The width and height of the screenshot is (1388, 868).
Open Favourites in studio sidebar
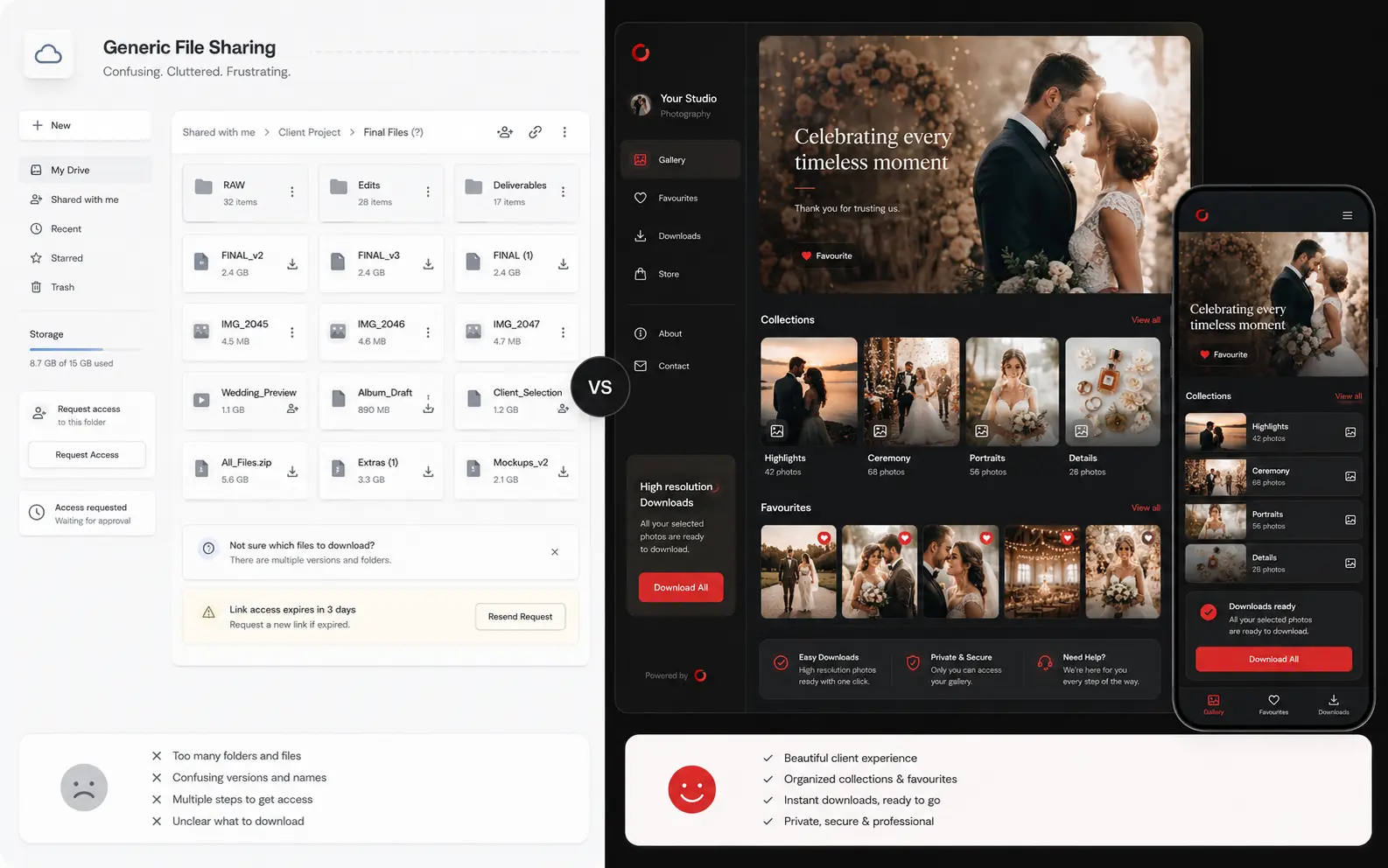point(680,198)
